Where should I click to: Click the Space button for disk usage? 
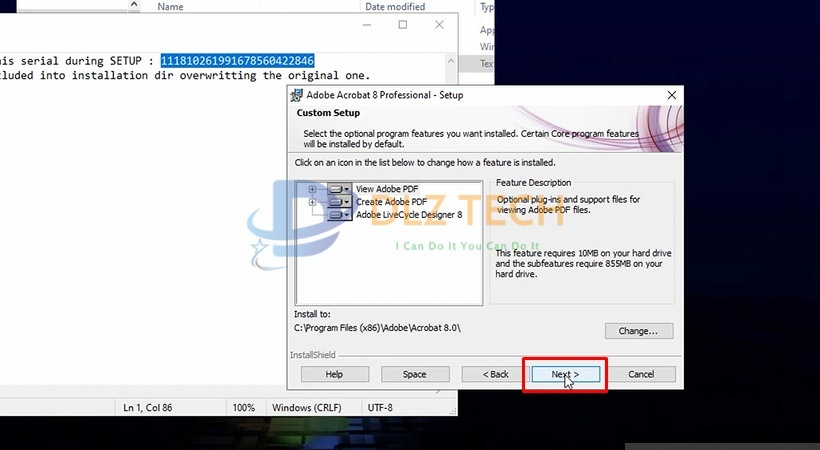click(x=415, y=374)
